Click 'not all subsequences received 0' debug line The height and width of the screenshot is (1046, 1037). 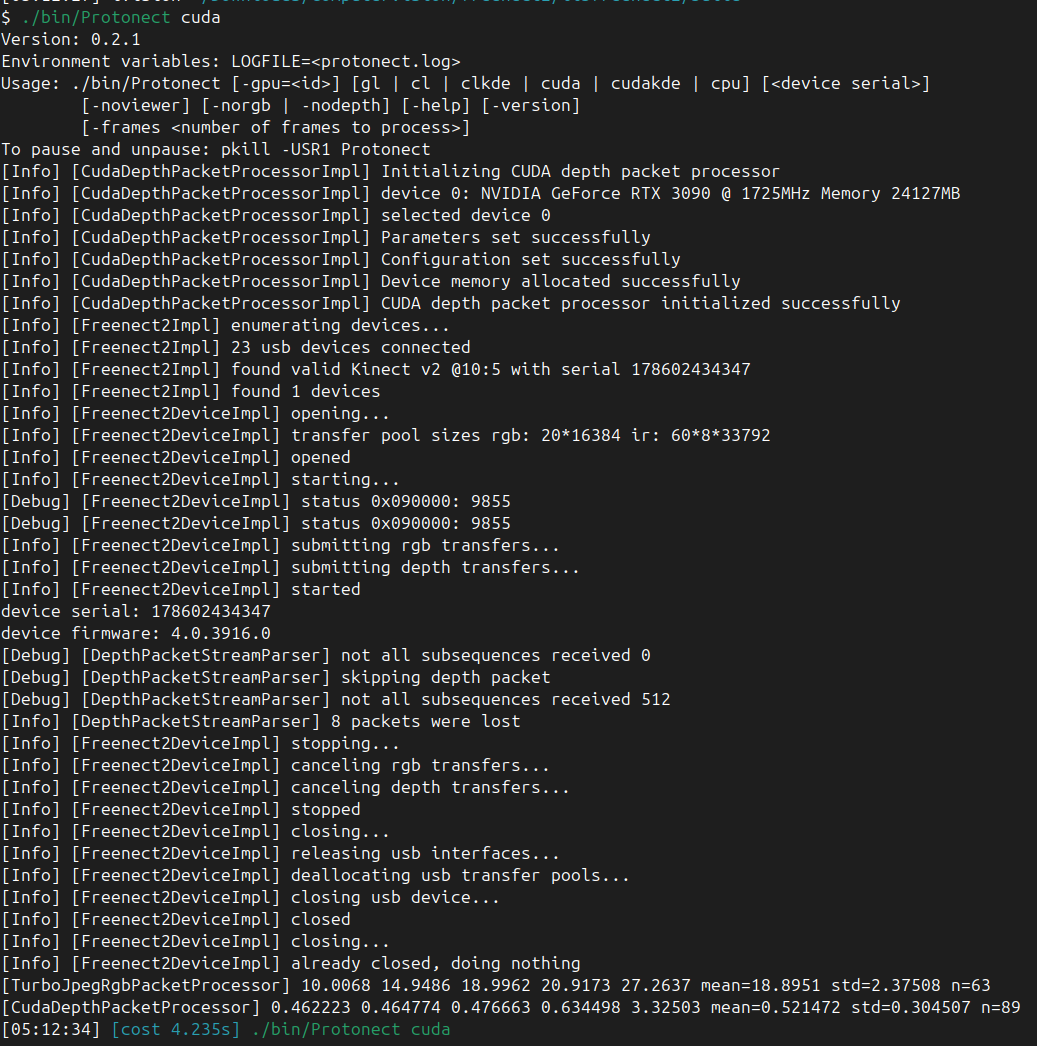325,656
